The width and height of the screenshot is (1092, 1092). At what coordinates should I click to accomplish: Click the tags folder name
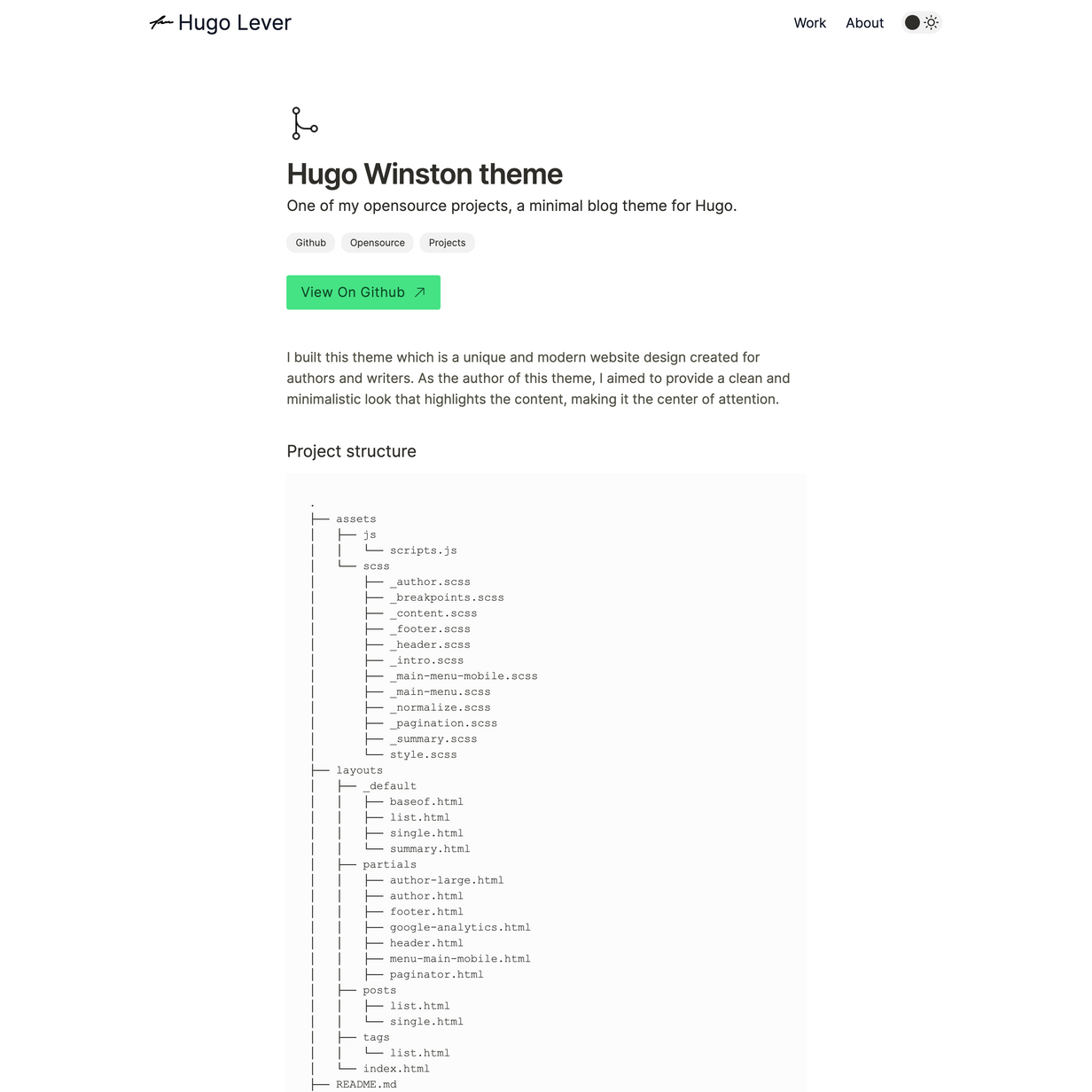click(x=376, y=1038)
